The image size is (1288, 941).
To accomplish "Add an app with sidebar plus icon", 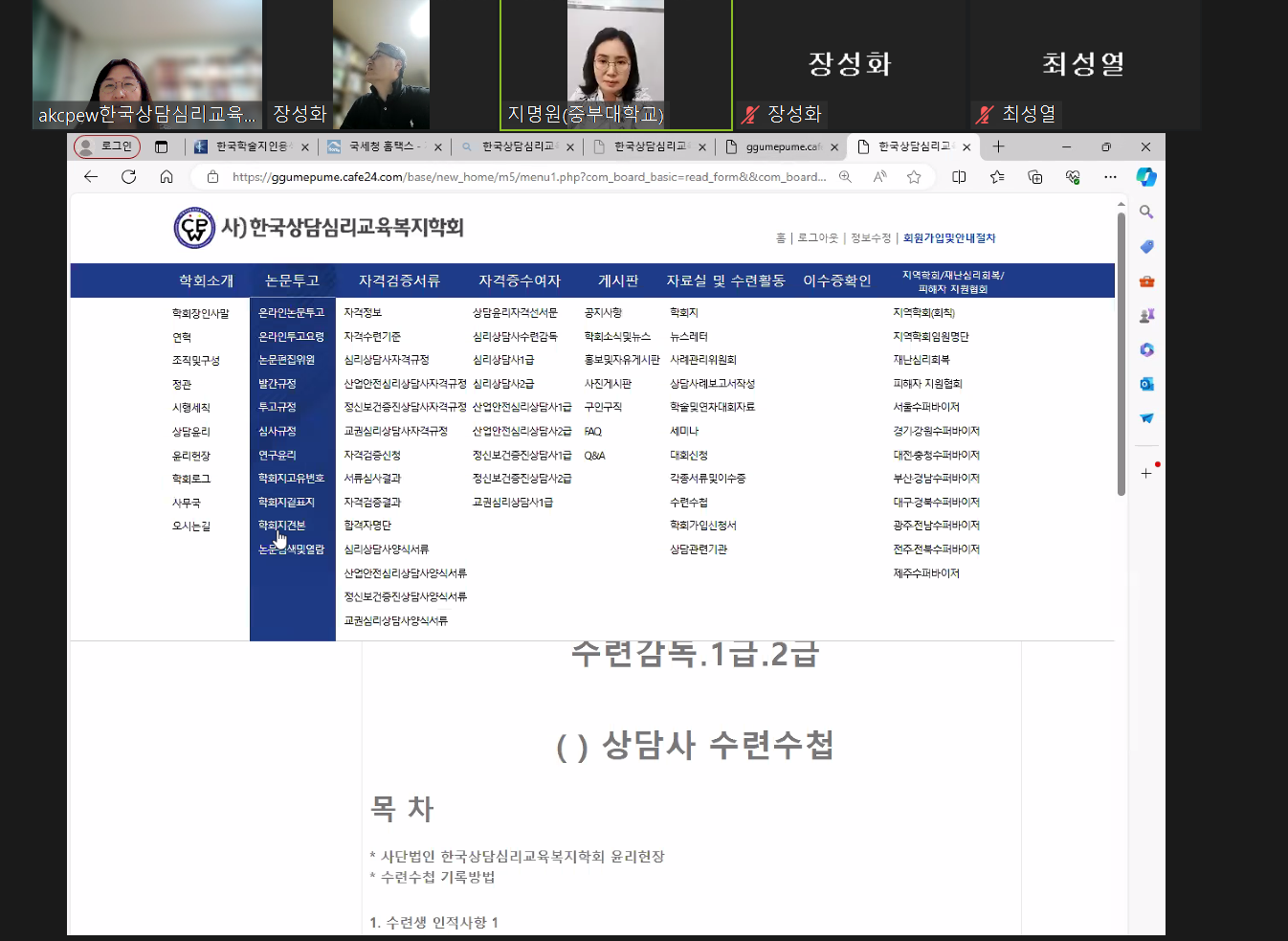I will point(1146,473).
